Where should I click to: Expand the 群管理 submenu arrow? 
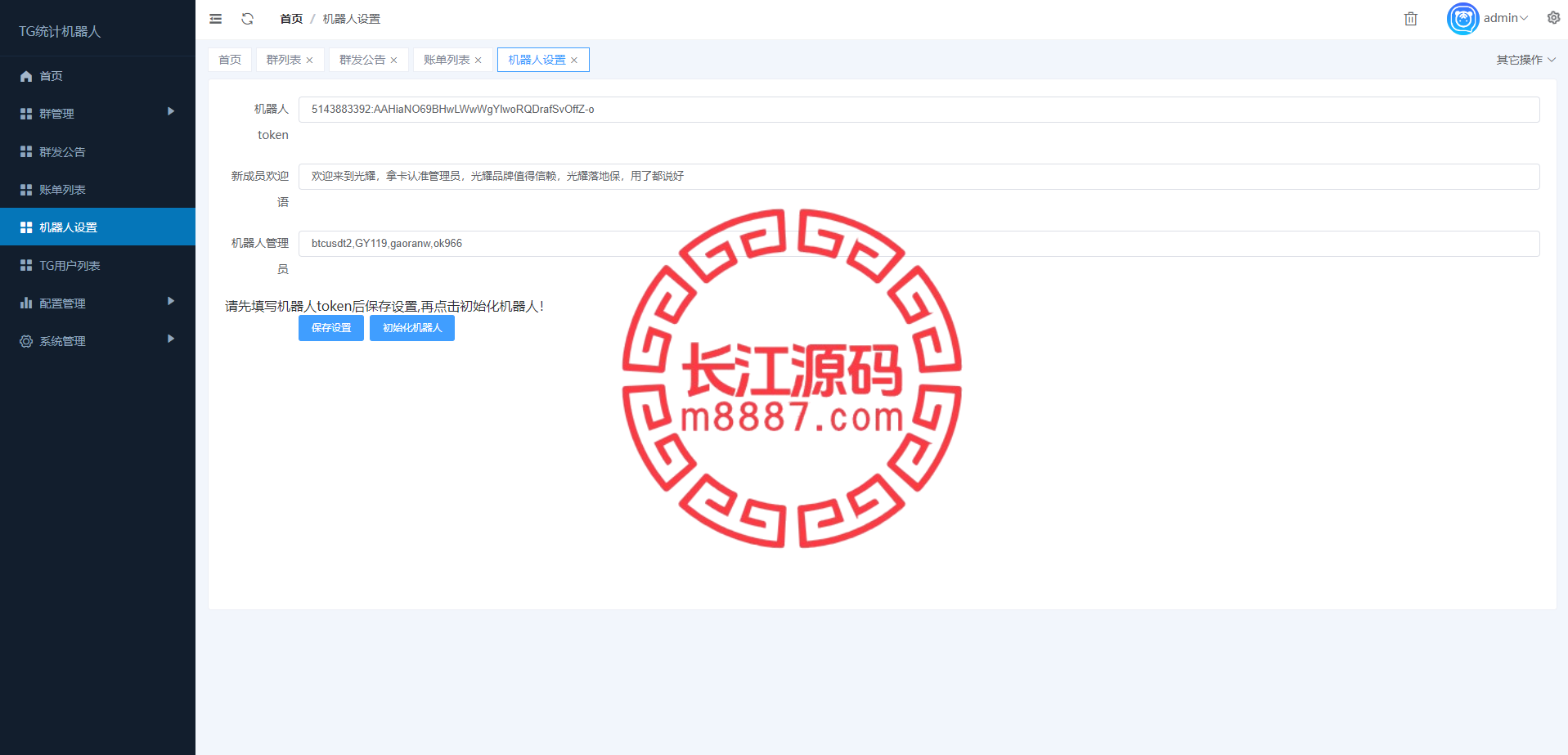pos(171,111)
